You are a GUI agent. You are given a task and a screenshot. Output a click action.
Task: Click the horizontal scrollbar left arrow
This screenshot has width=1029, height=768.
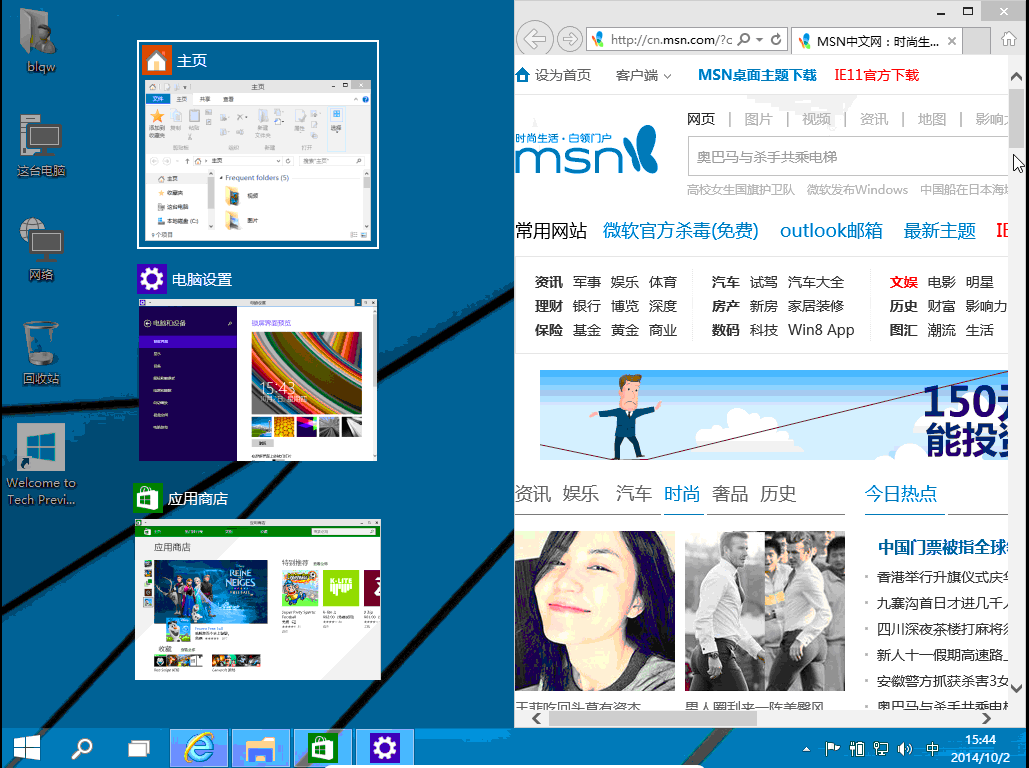point(536,719)
